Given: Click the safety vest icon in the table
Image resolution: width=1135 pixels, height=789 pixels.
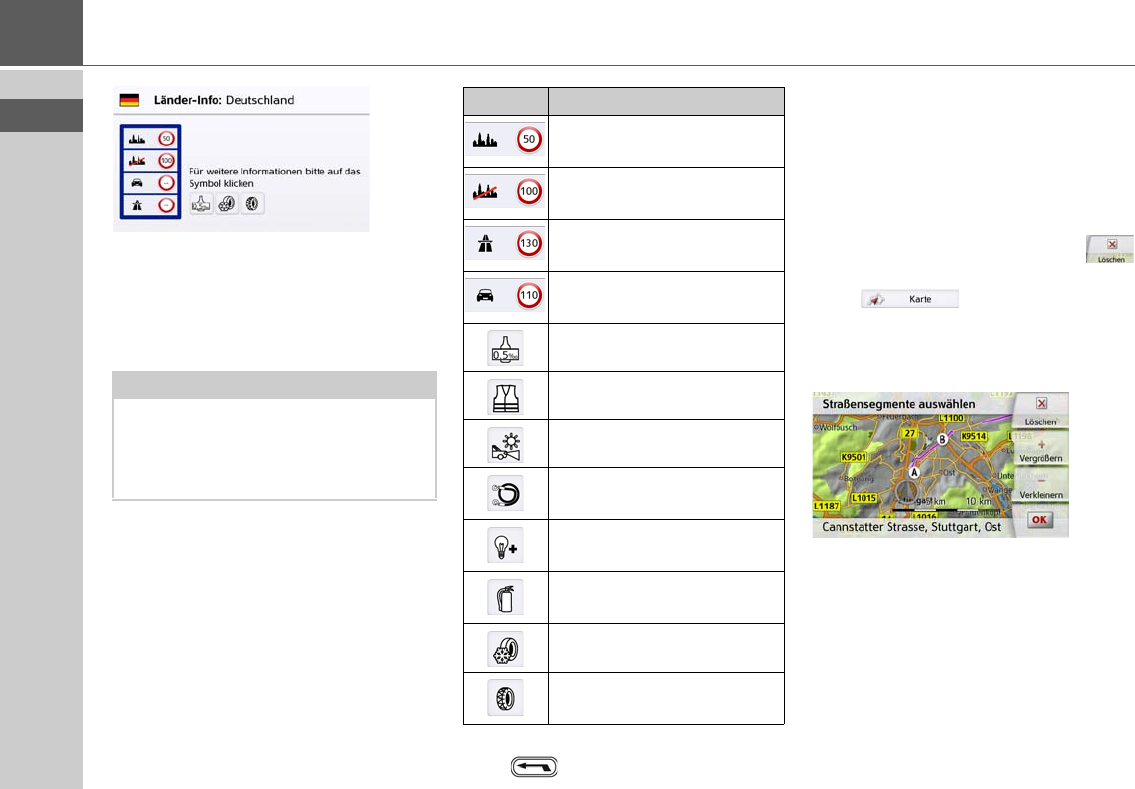Looking at the screenshot, I should [x=505, y=397].
